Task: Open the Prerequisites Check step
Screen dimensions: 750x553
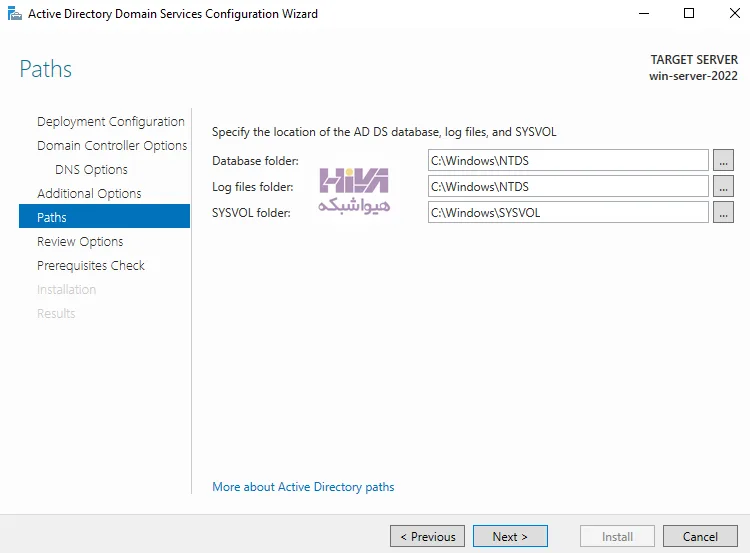Action: tap(90, 265)
